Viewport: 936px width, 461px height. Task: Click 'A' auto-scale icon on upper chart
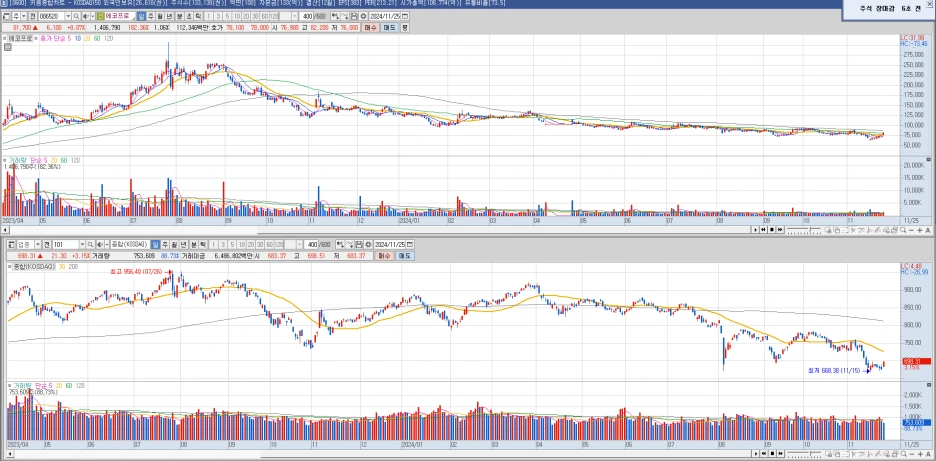pyautogui.click(x=928, y=230)
